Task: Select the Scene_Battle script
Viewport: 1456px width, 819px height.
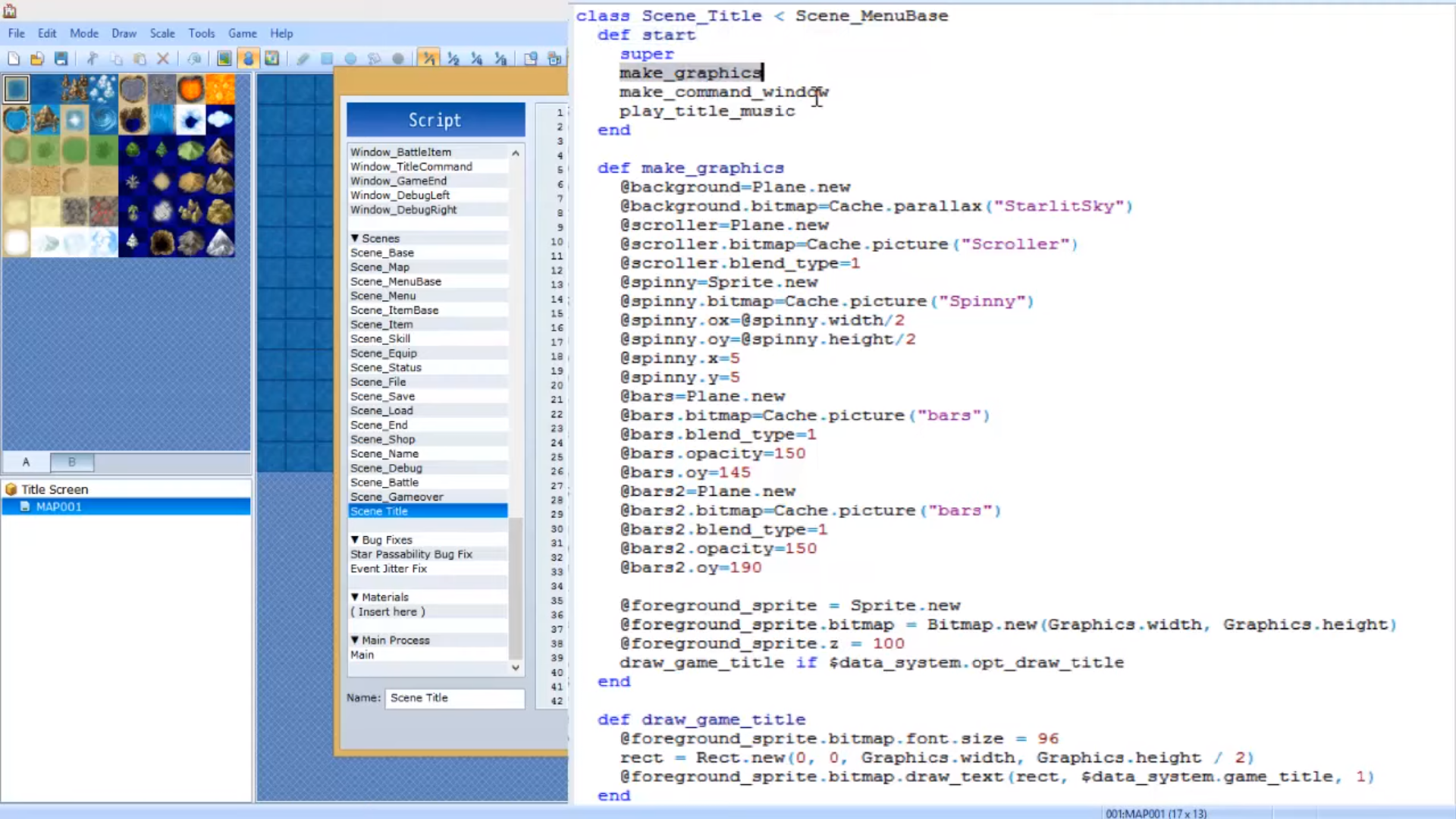Action: point(428,482)
